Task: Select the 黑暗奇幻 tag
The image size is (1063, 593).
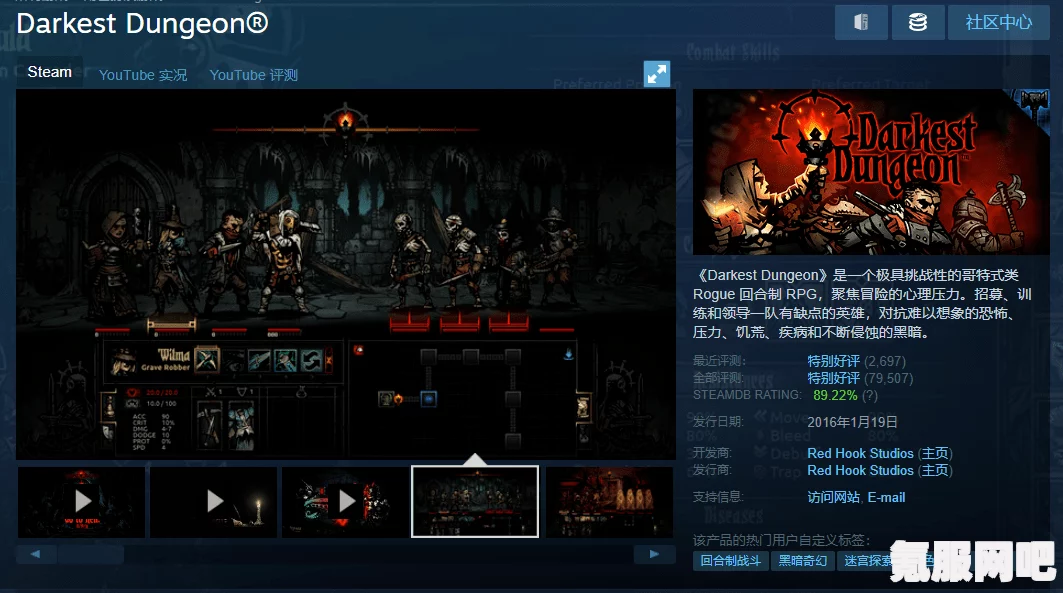Action: point(803,561)
